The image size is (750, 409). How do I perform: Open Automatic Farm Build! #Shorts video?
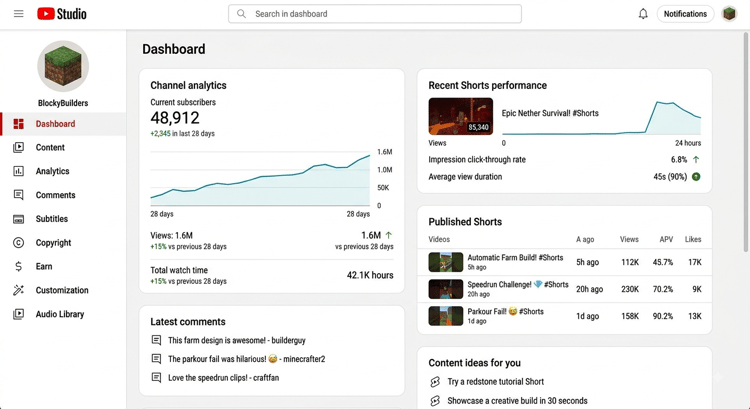coord(515,257)
